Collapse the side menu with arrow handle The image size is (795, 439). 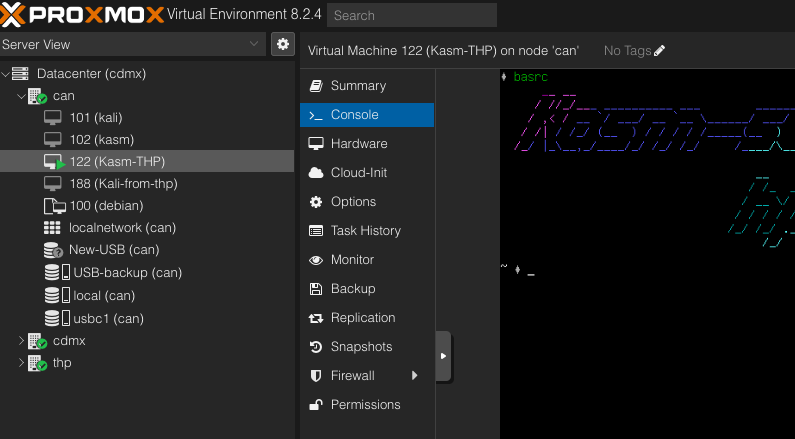(x=443, y=356)
